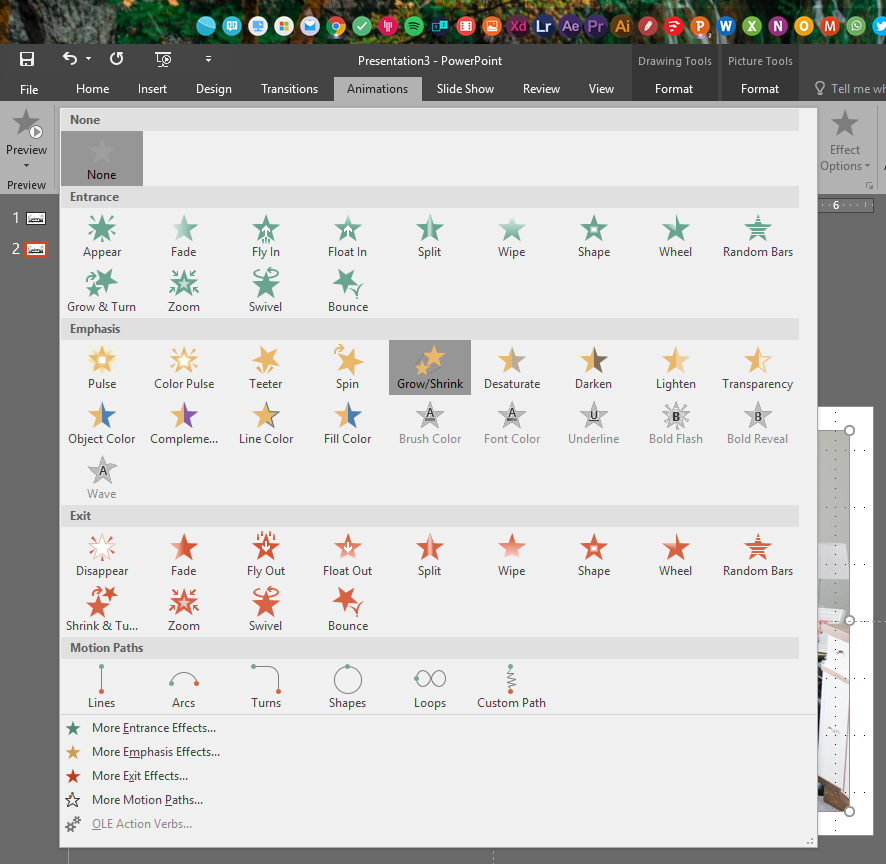Select the Disappear exit animation

click(102, 555)
